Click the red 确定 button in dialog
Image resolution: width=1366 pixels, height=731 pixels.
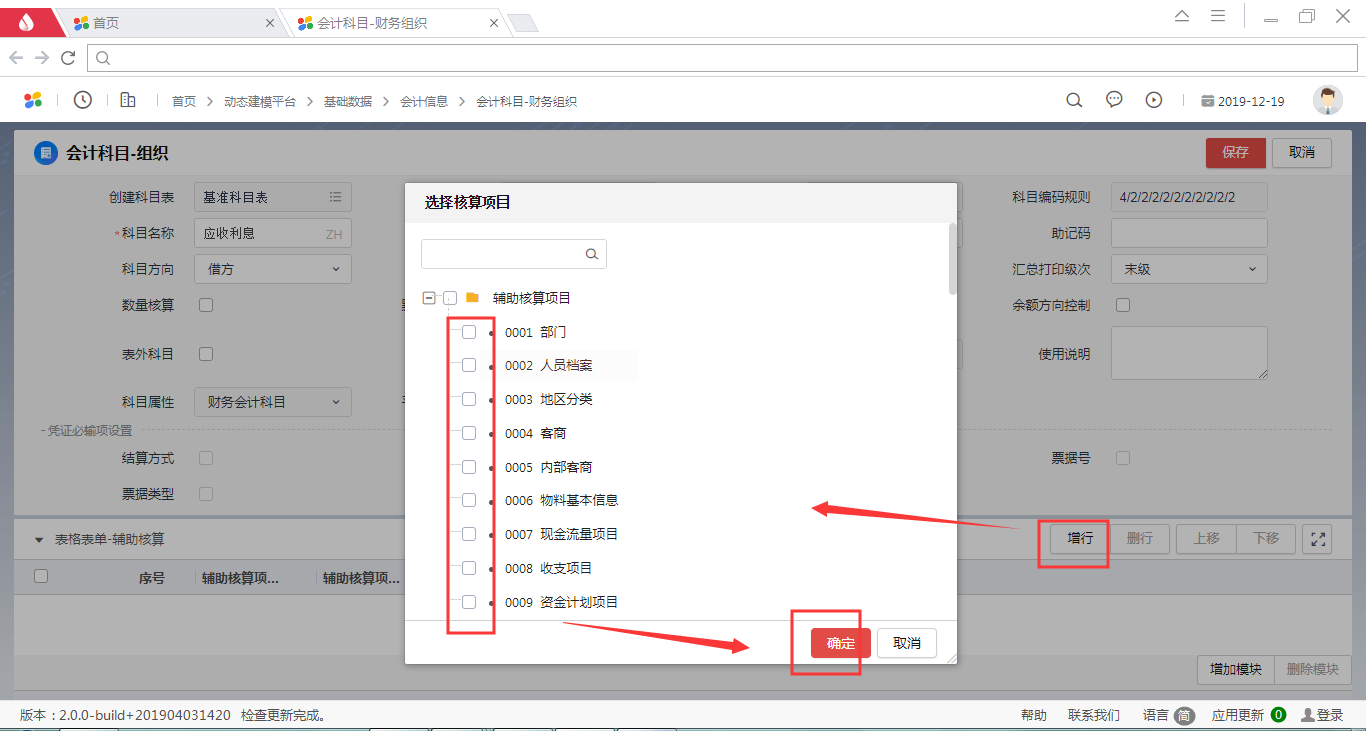tap(840, 643)
